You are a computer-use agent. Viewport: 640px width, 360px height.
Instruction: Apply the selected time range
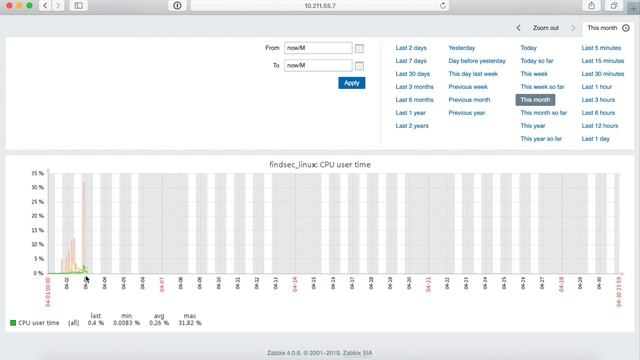(351, 83)
